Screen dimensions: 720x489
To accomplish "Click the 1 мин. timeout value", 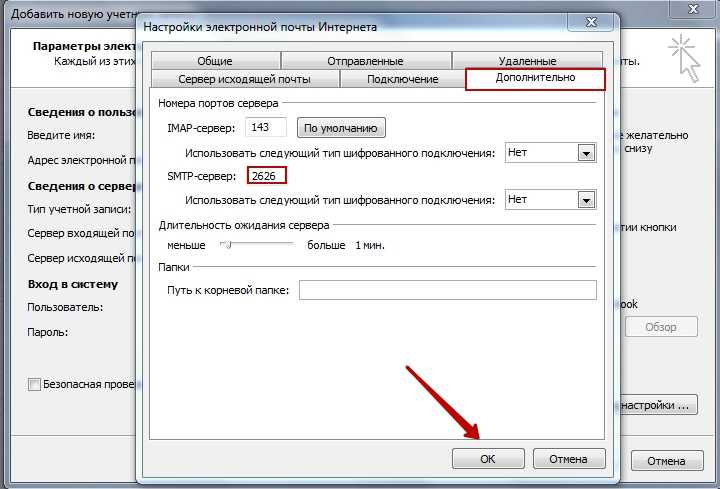I will (x=370, y=245).
